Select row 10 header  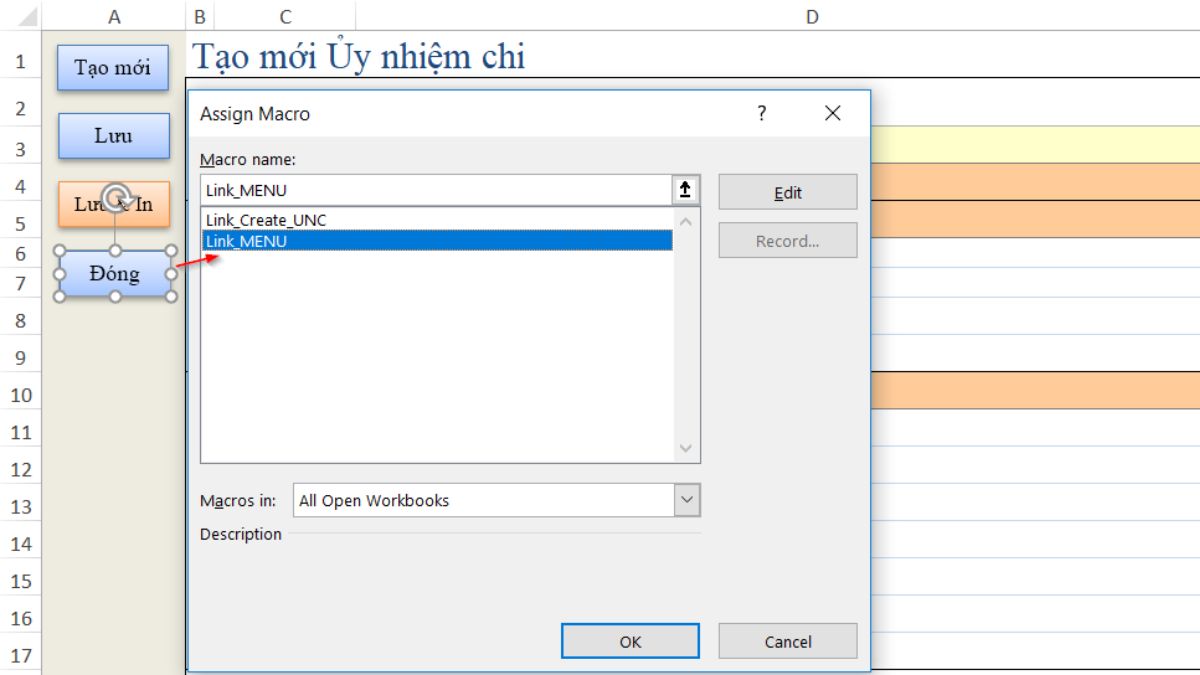(21, 395)
